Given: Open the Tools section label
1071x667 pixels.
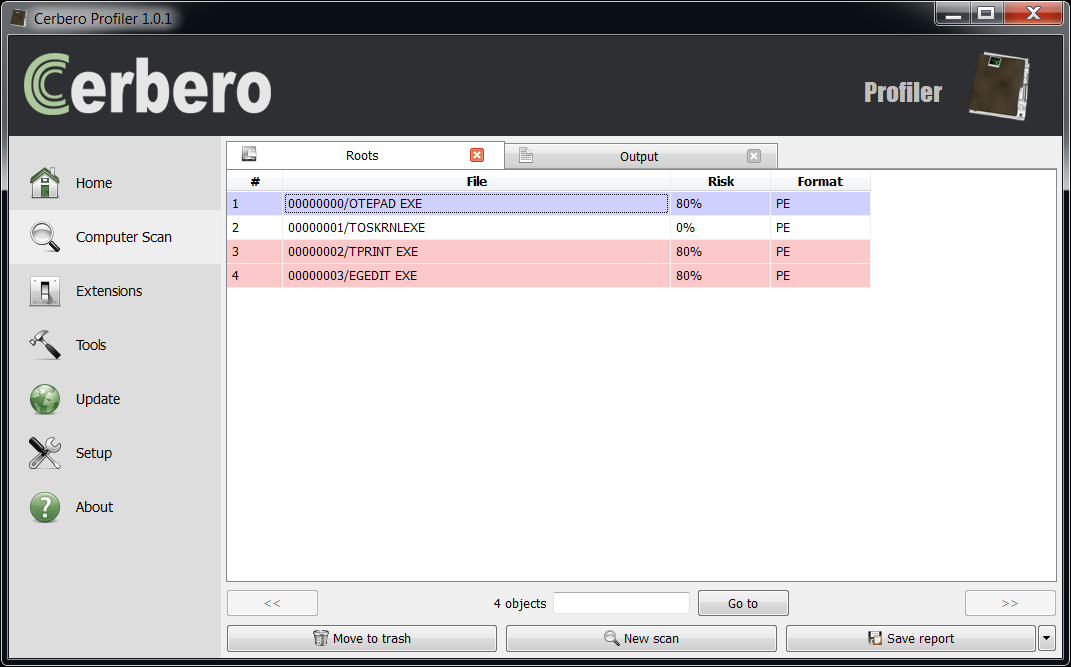Looking at the screenshot, I should [91, 345].
